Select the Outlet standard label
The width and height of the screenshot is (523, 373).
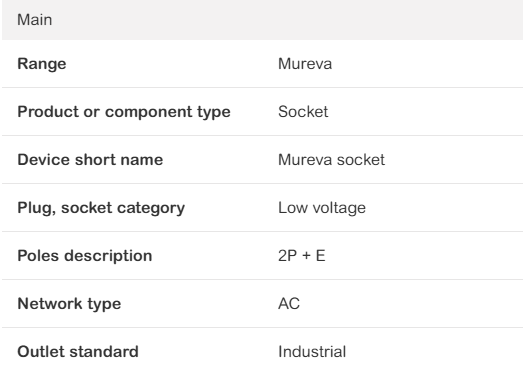78,352
